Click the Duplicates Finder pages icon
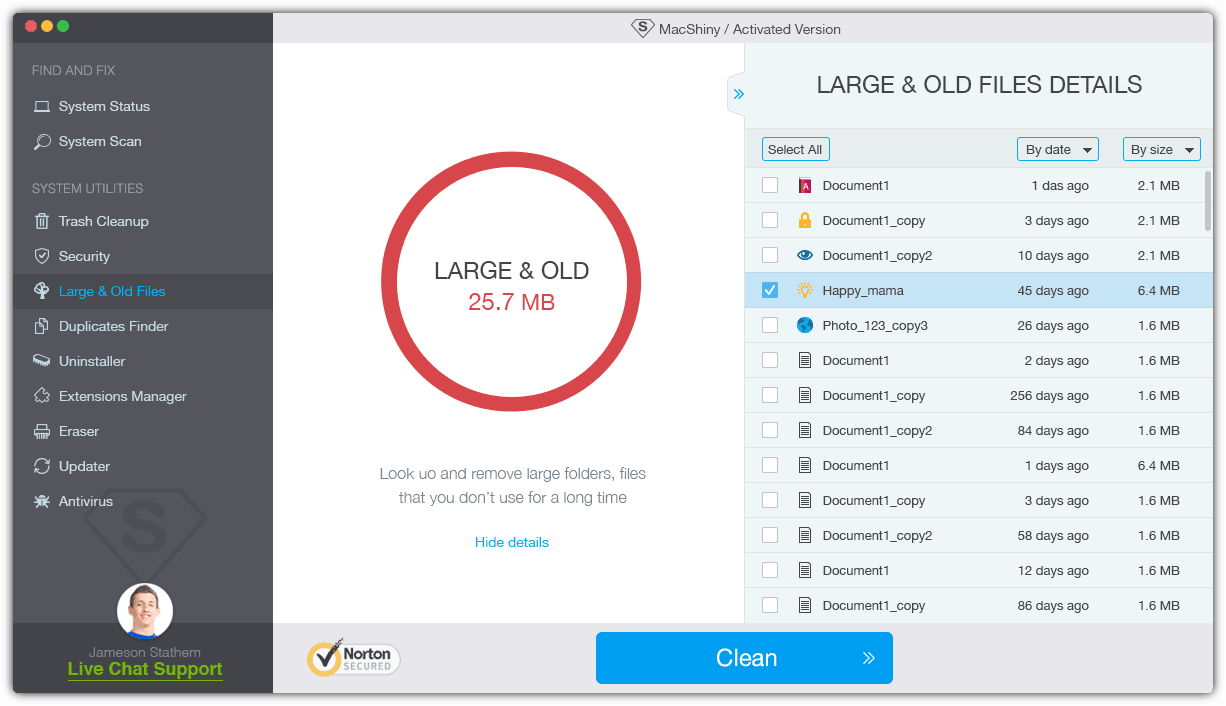 point(42,326)
